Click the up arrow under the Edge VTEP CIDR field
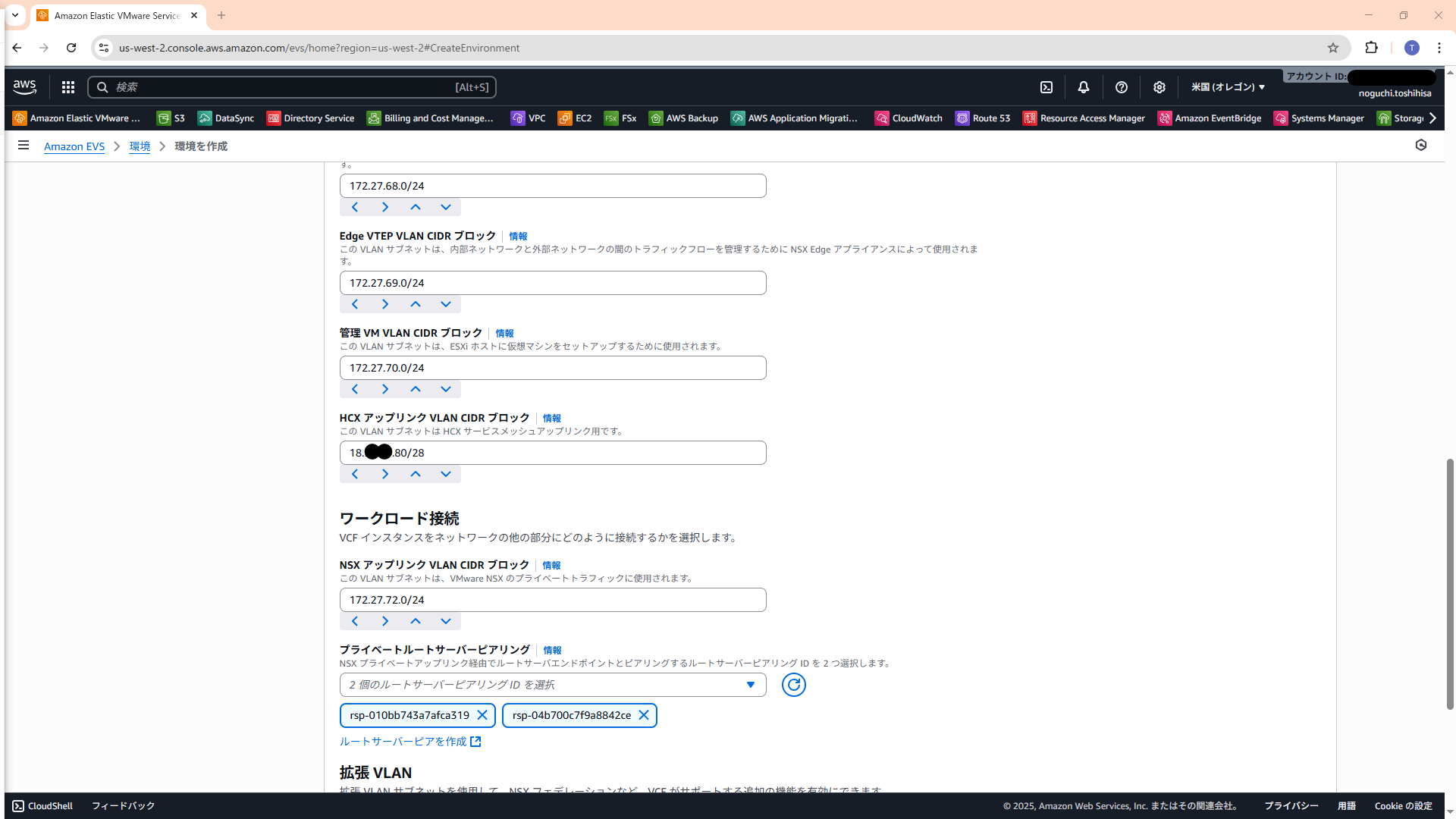Image resolution: width=1456 pixels, height=819 pixels. (x=416, y=304)
